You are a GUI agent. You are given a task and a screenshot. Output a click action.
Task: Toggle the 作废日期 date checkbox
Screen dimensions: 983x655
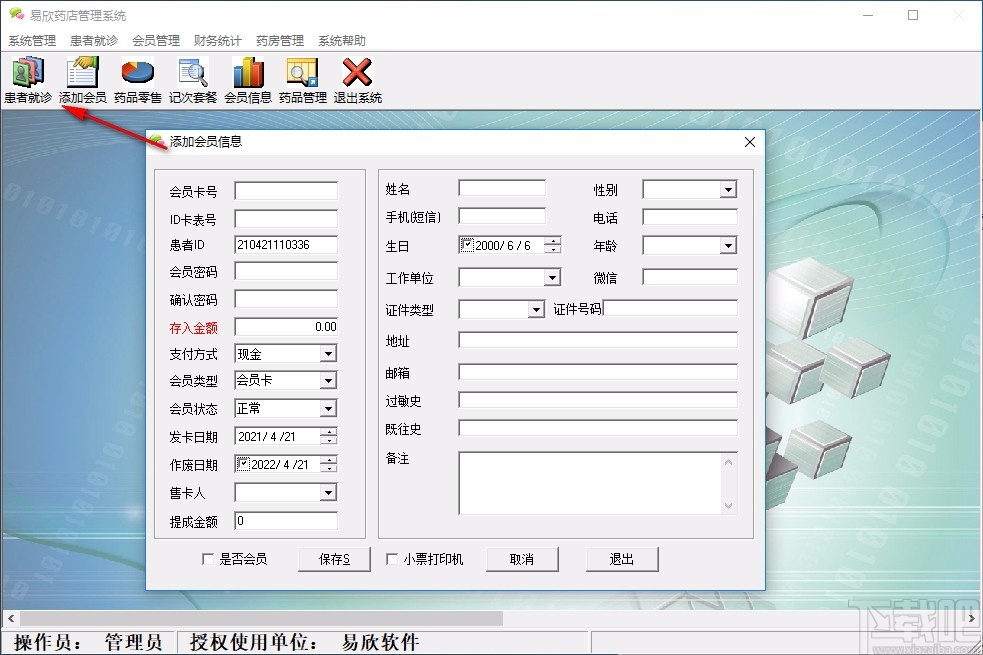click(242, 463)
